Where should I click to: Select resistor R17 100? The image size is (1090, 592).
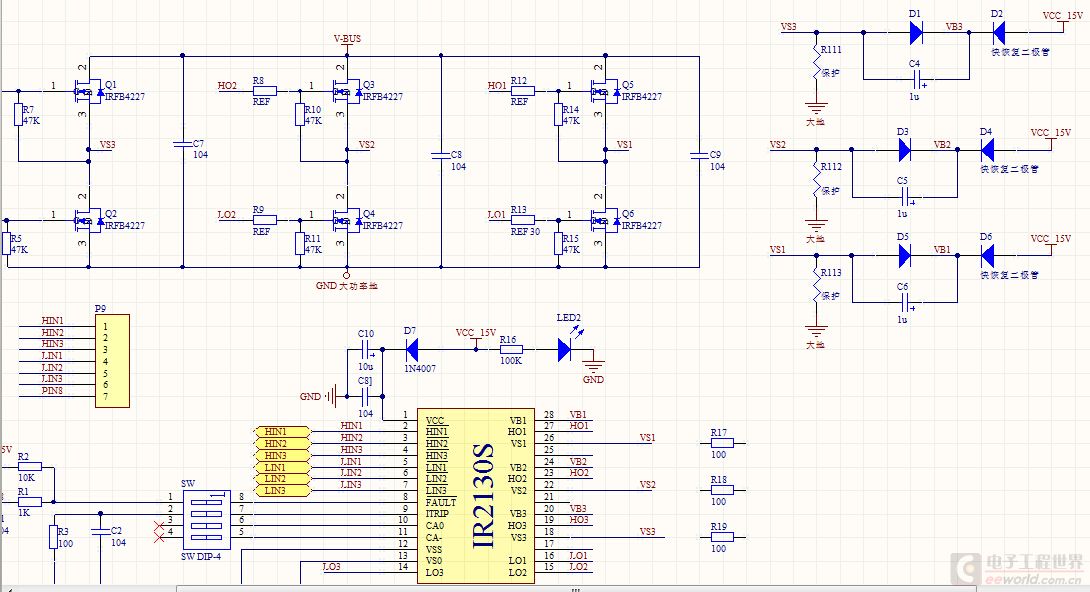(722, 443)
